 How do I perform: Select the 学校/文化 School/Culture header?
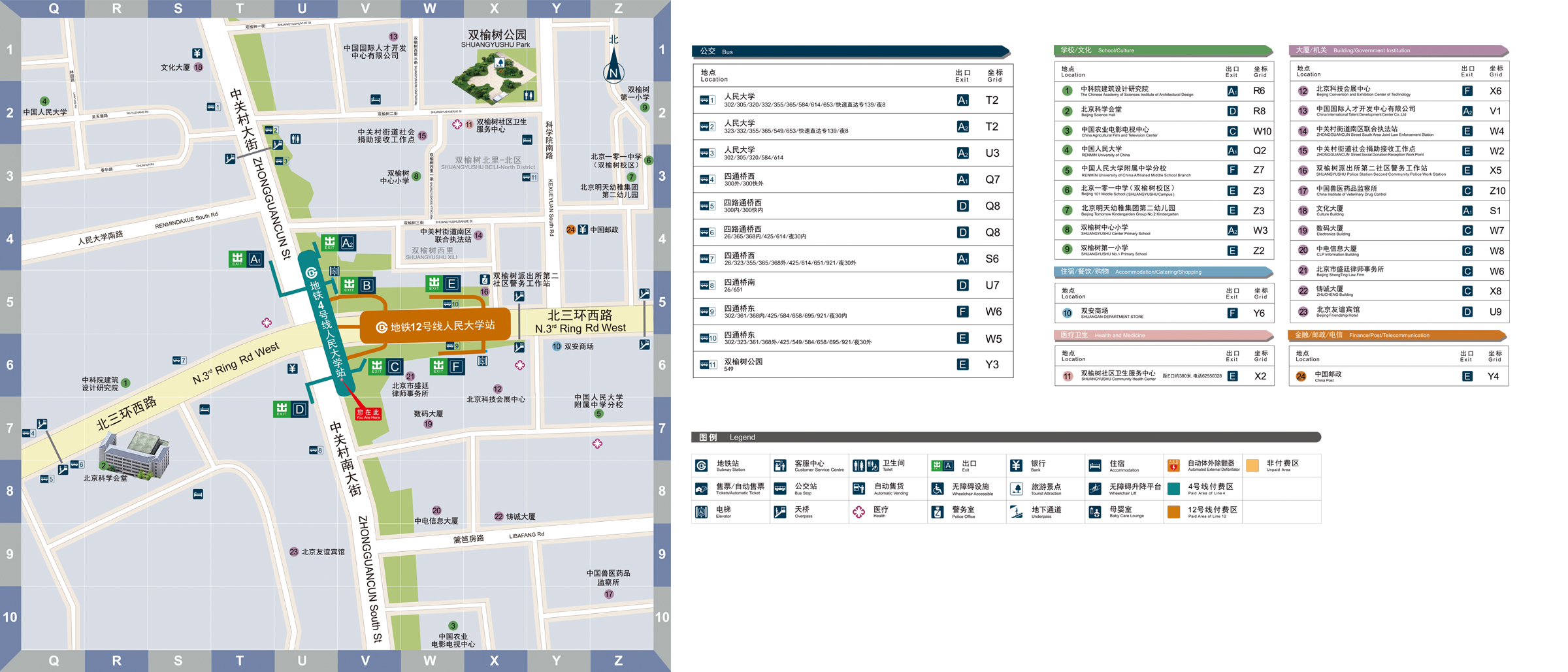[1164, 50]
